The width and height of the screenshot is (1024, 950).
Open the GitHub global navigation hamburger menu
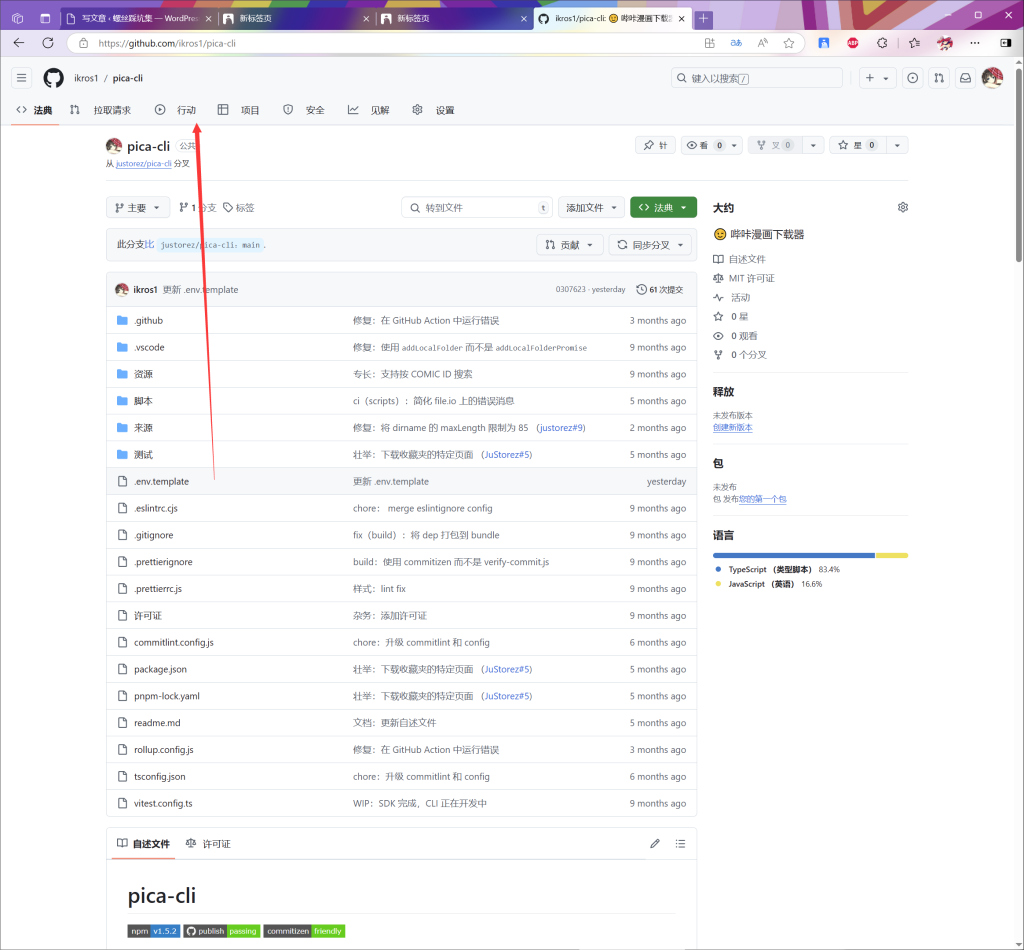(22, 78)
